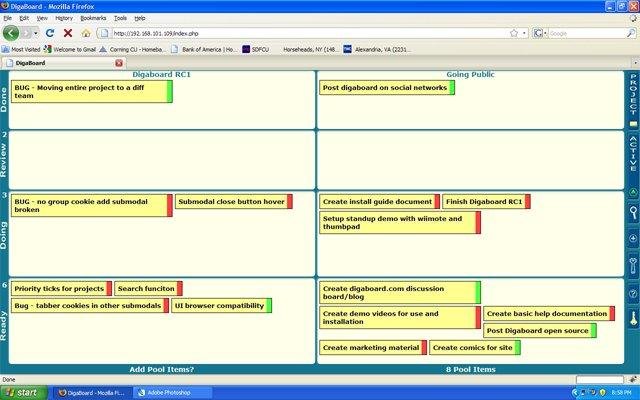Open the File menu
Screen dimensions: 640x400
7,18
